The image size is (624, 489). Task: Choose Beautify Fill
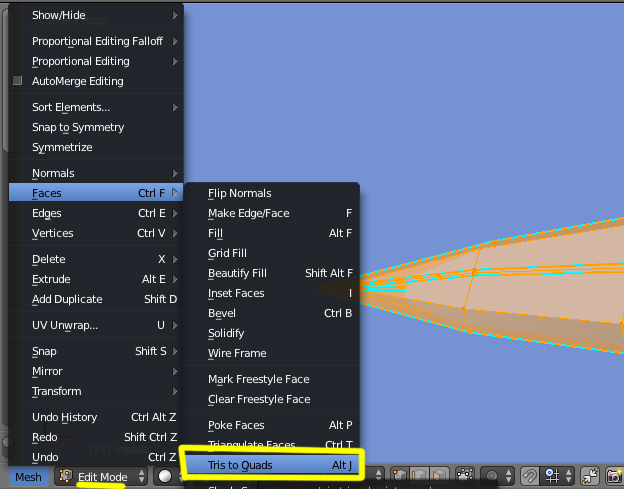tap(272, 273)
